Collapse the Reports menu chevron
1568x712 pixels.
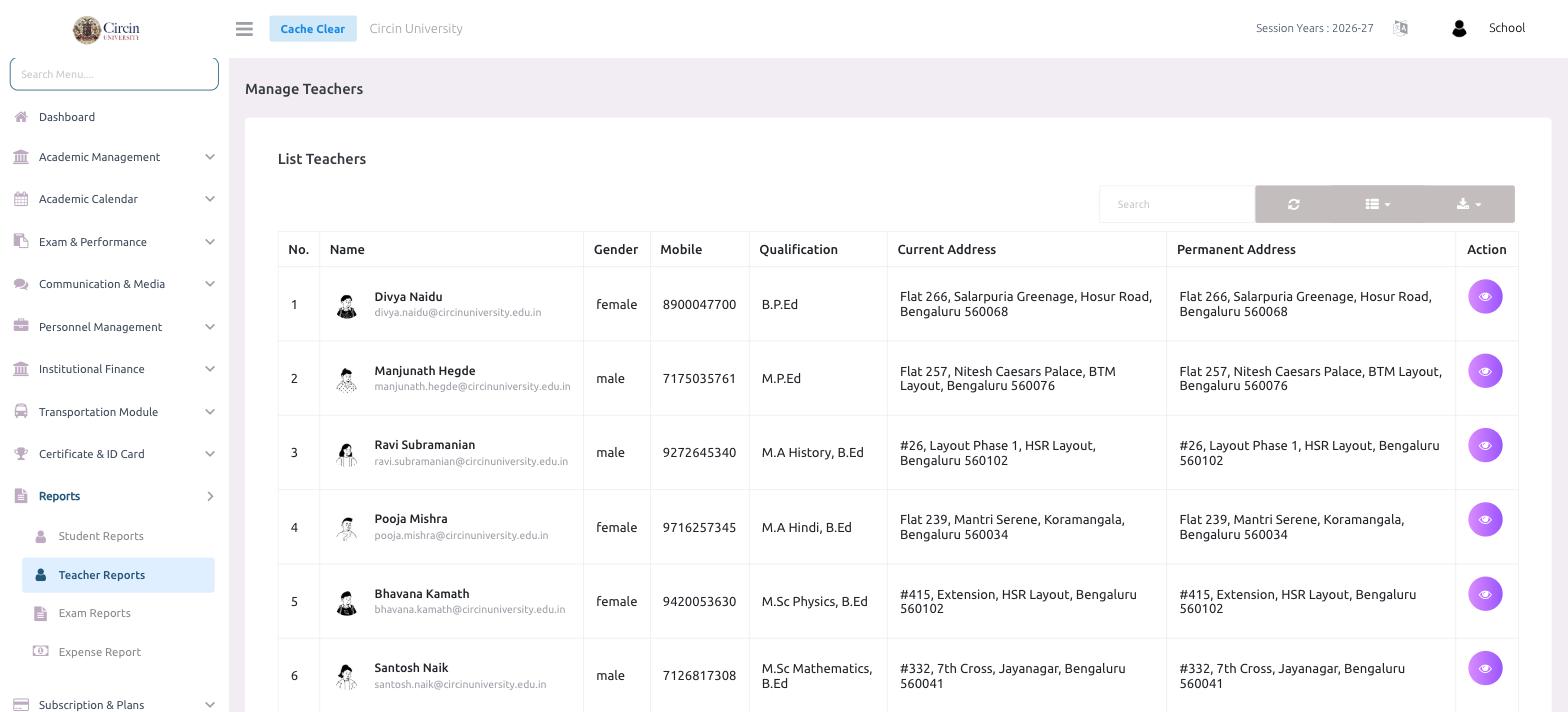pos(210,496)
